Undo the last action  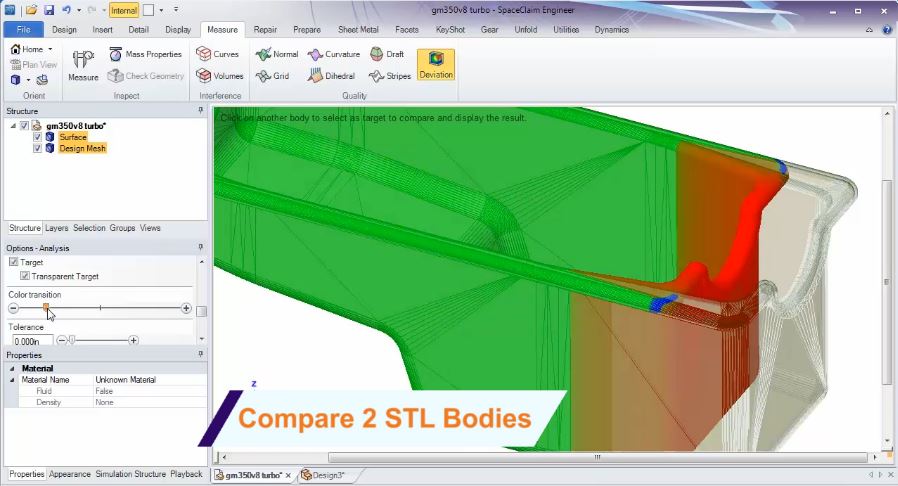66,10
